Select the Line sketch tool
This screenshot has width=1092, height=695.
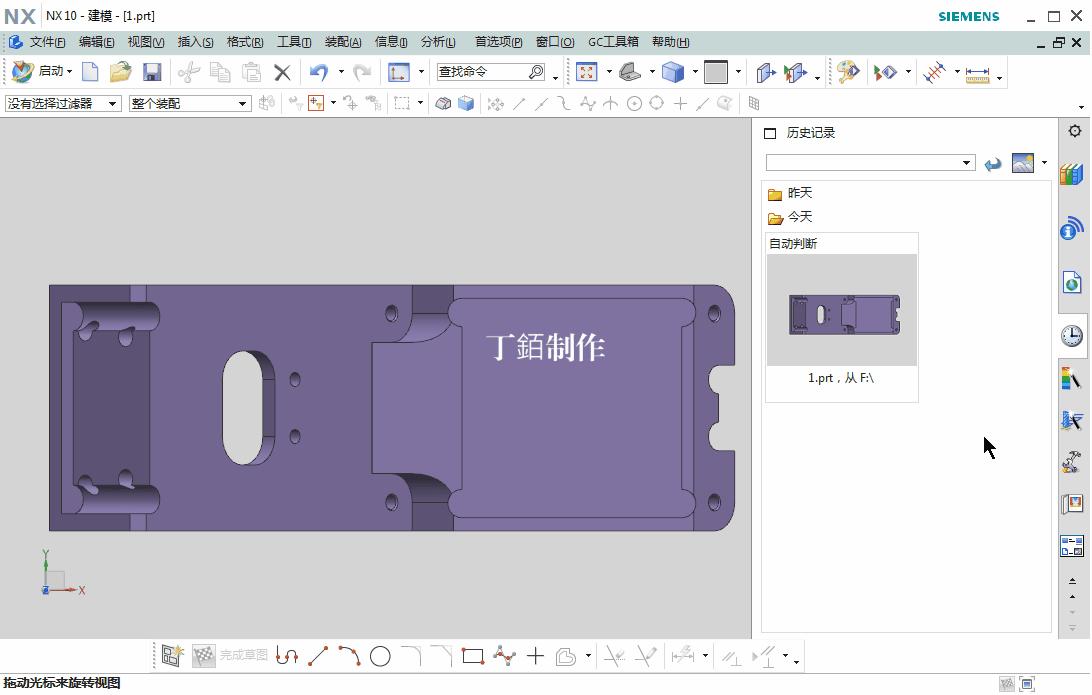[x=320, y=656]
